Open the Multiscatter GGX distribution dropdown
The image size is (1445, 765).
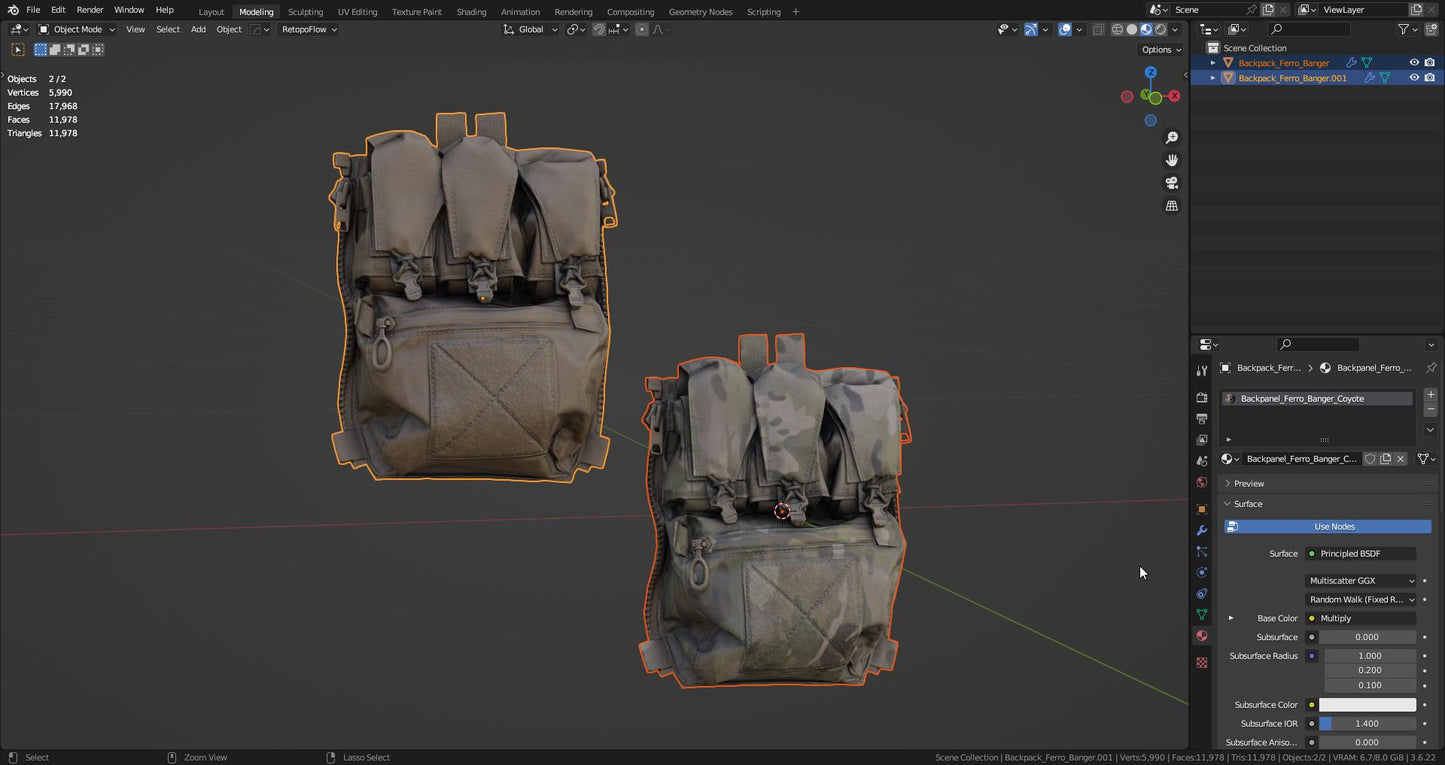(x=1361, y=581)
